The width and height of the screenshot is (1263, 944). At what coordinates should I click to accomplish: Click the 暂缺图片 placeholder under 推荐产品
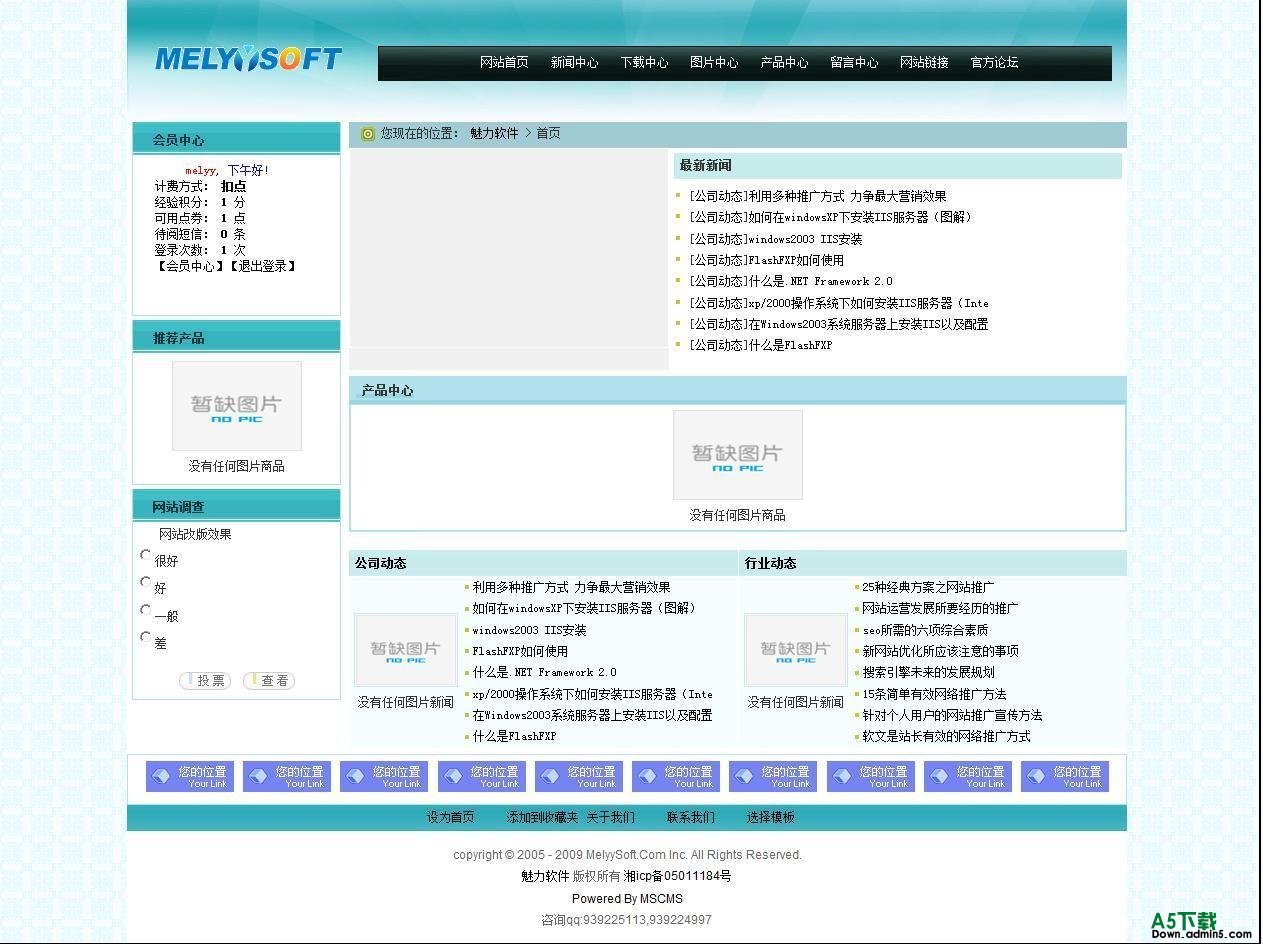pyautogui.click(x=237, y=406)
